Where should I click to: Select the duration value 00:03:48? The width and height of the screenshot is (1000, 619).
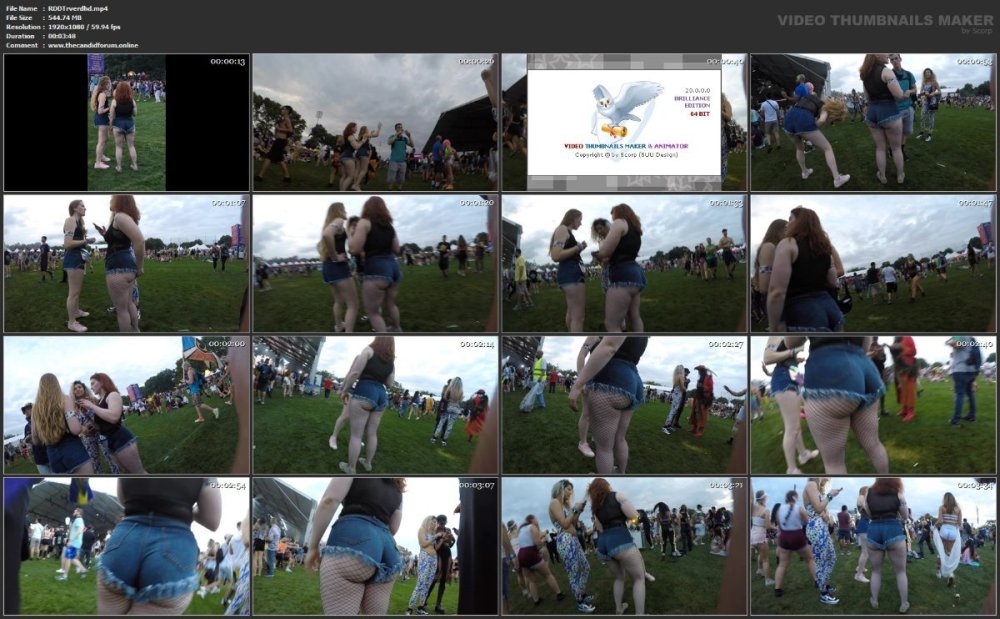pos(62,36)
